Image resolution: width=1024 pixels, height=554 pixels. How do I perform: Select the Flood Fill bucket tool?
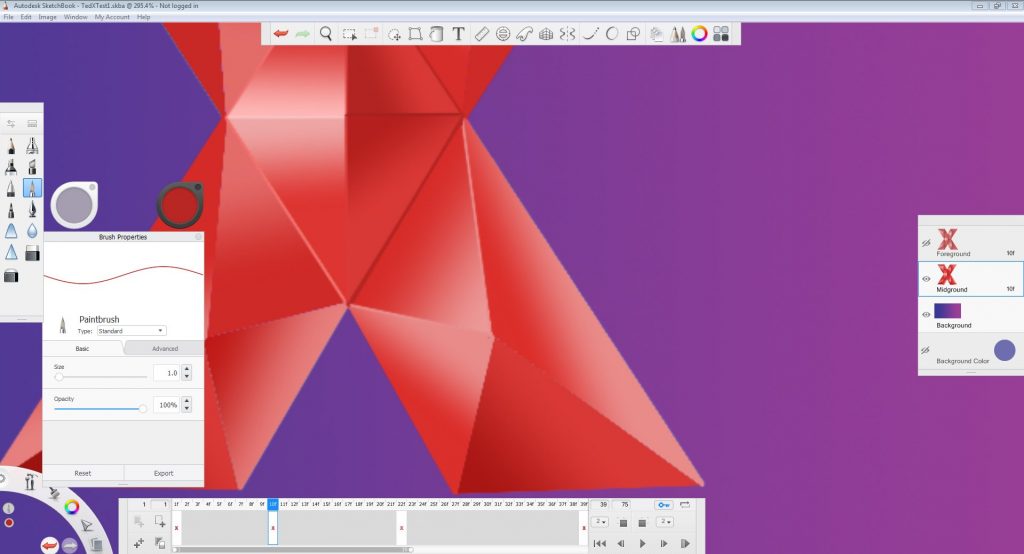coord(436,34)
